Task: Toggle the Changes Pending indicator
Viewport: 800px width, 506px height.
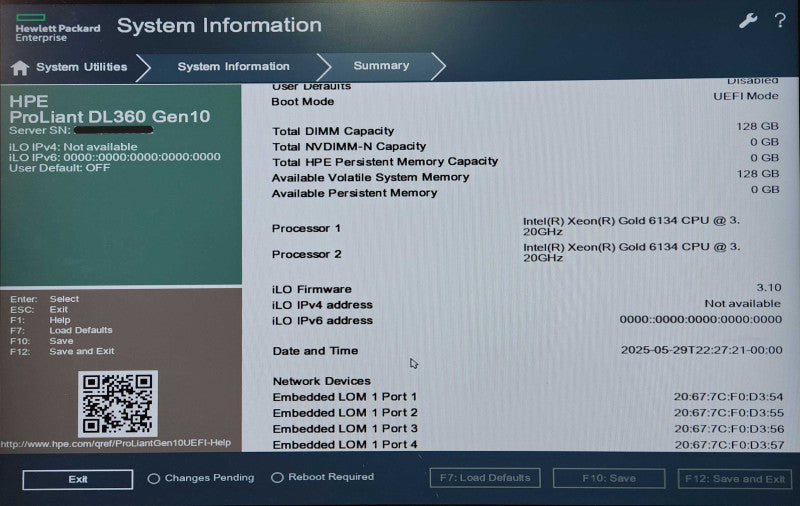Action: click(x=201, y=478)
